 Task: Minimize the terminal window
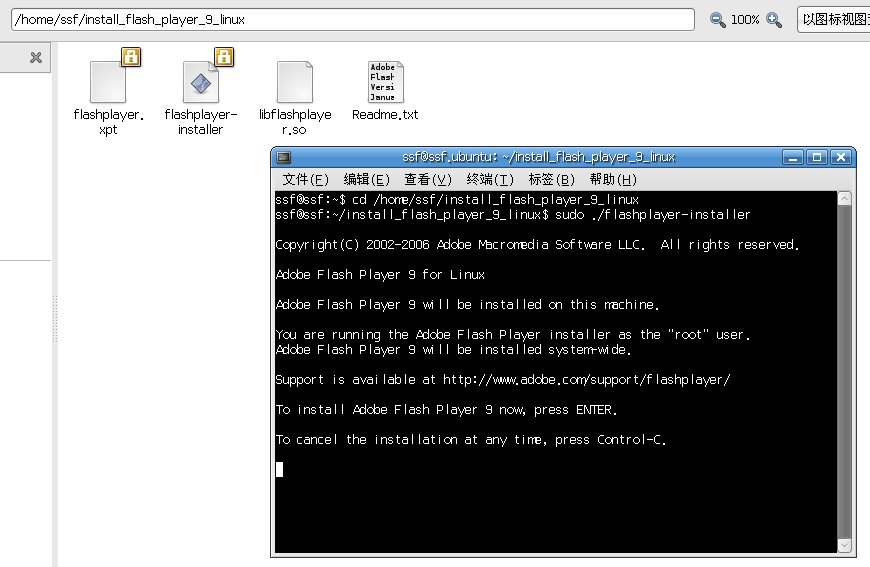click(793, 157)
